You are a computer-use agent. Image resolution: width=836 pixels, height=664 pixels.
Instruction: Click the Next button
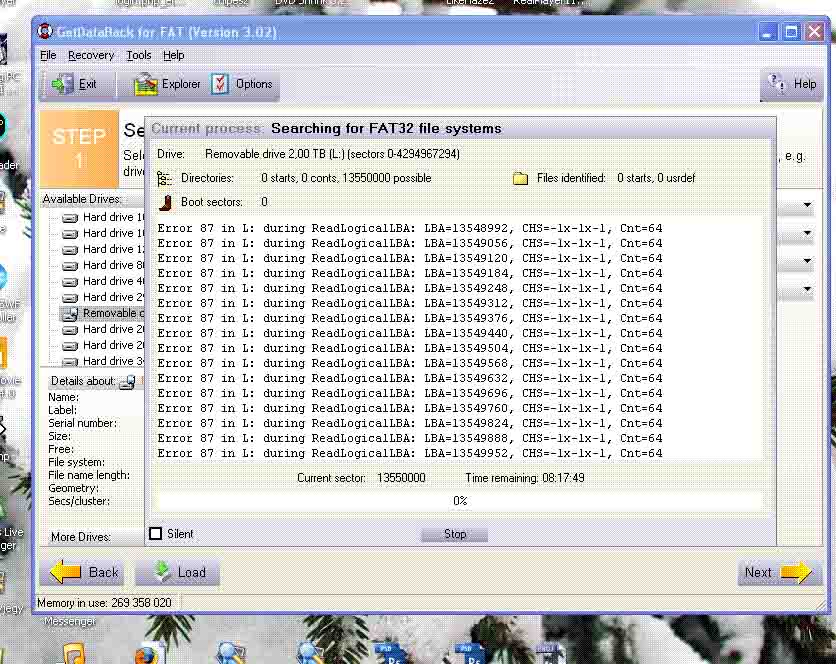[778, 572]
